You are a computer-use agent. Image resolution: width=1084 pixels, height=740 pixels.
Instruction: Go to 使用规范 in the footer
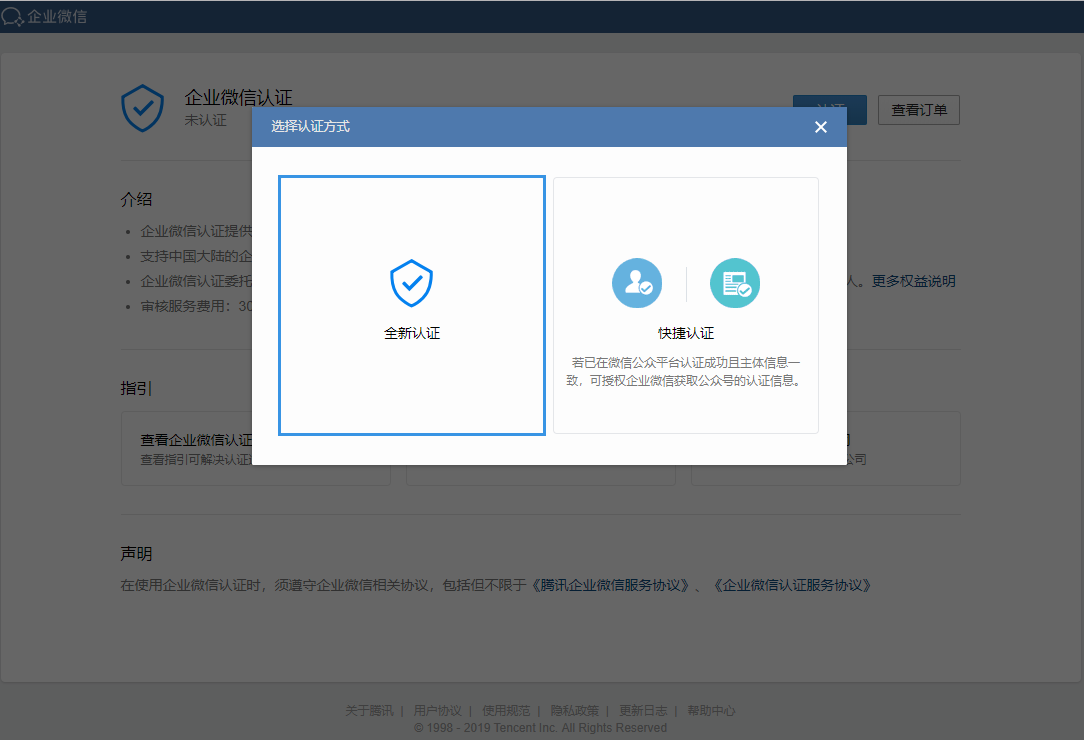point(506,711)
